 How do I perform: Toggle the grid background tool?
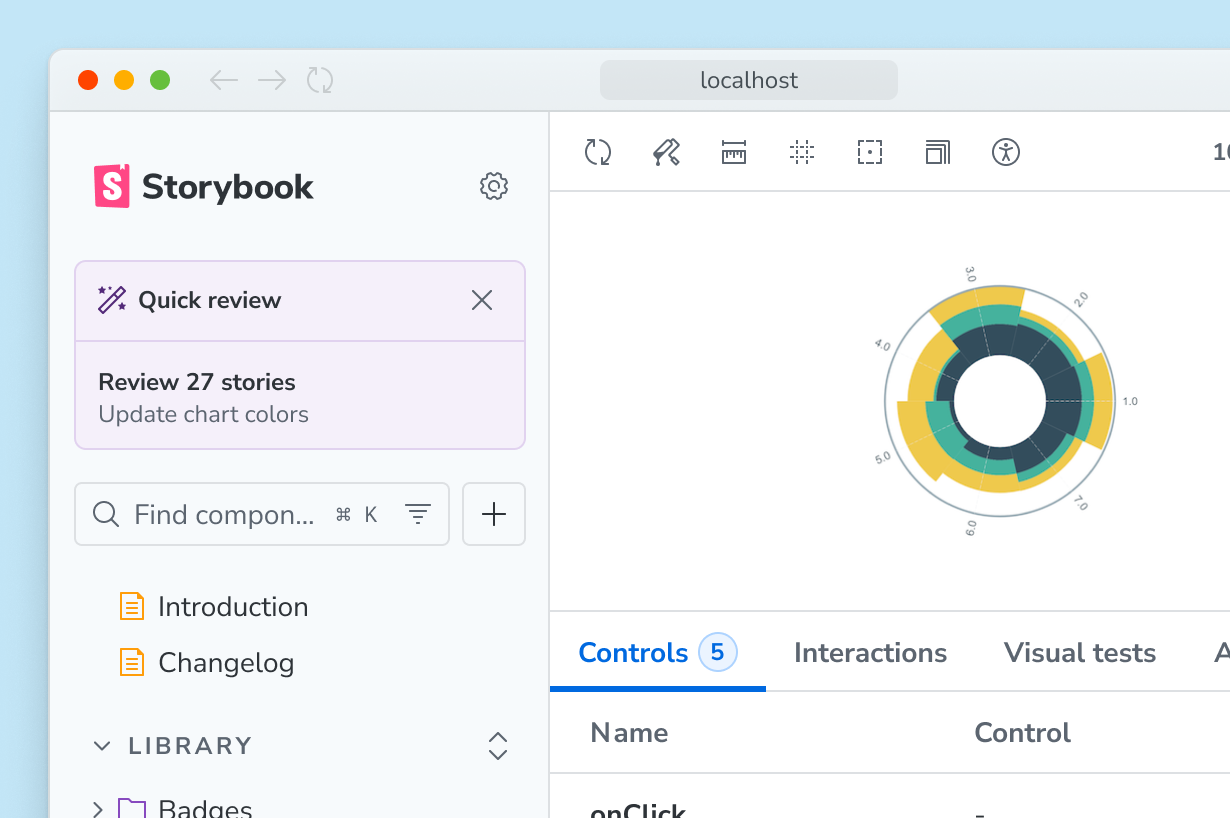coord(802,152)
